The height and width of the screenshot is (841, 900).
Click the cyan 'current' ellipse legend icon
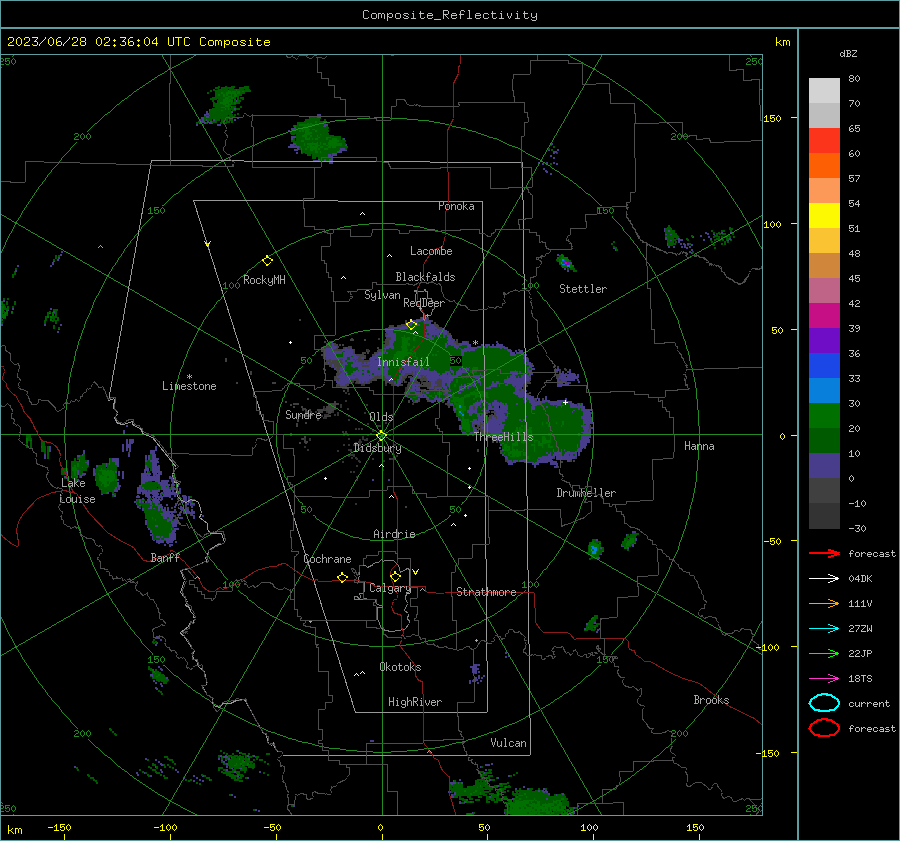824,703
